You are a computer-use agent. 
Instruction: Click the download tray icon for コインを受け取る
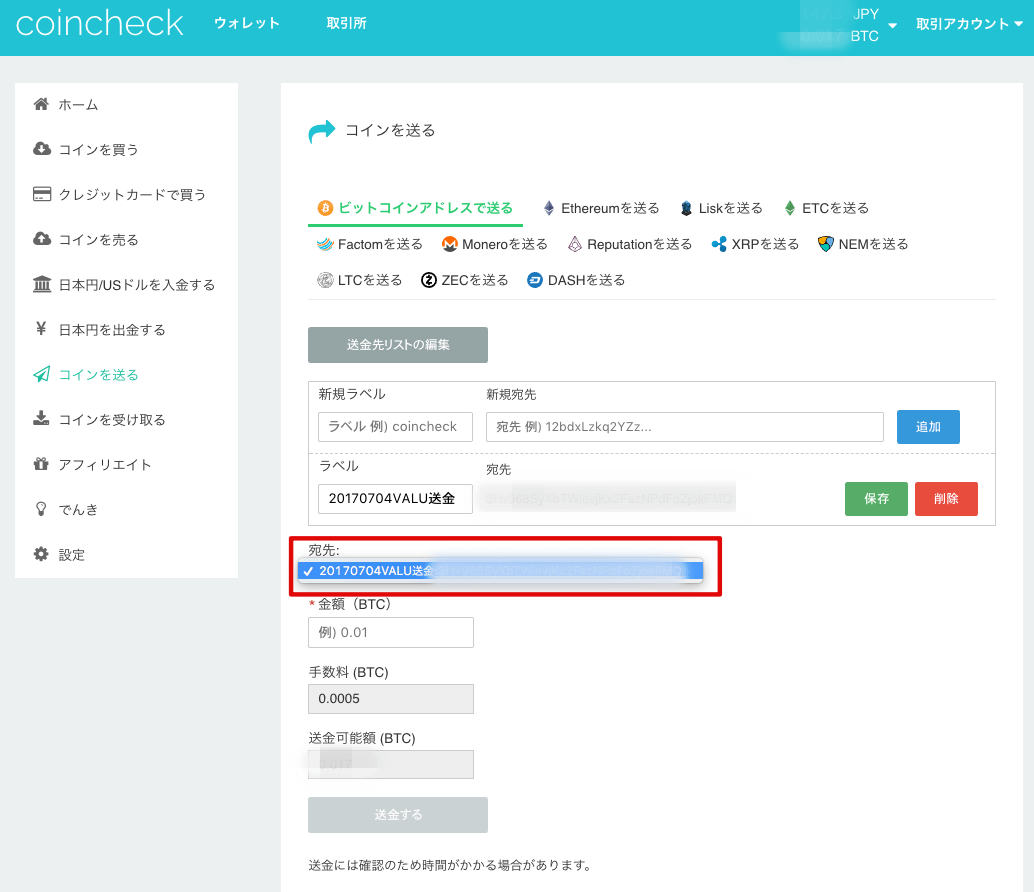click(x=42, y=419)
